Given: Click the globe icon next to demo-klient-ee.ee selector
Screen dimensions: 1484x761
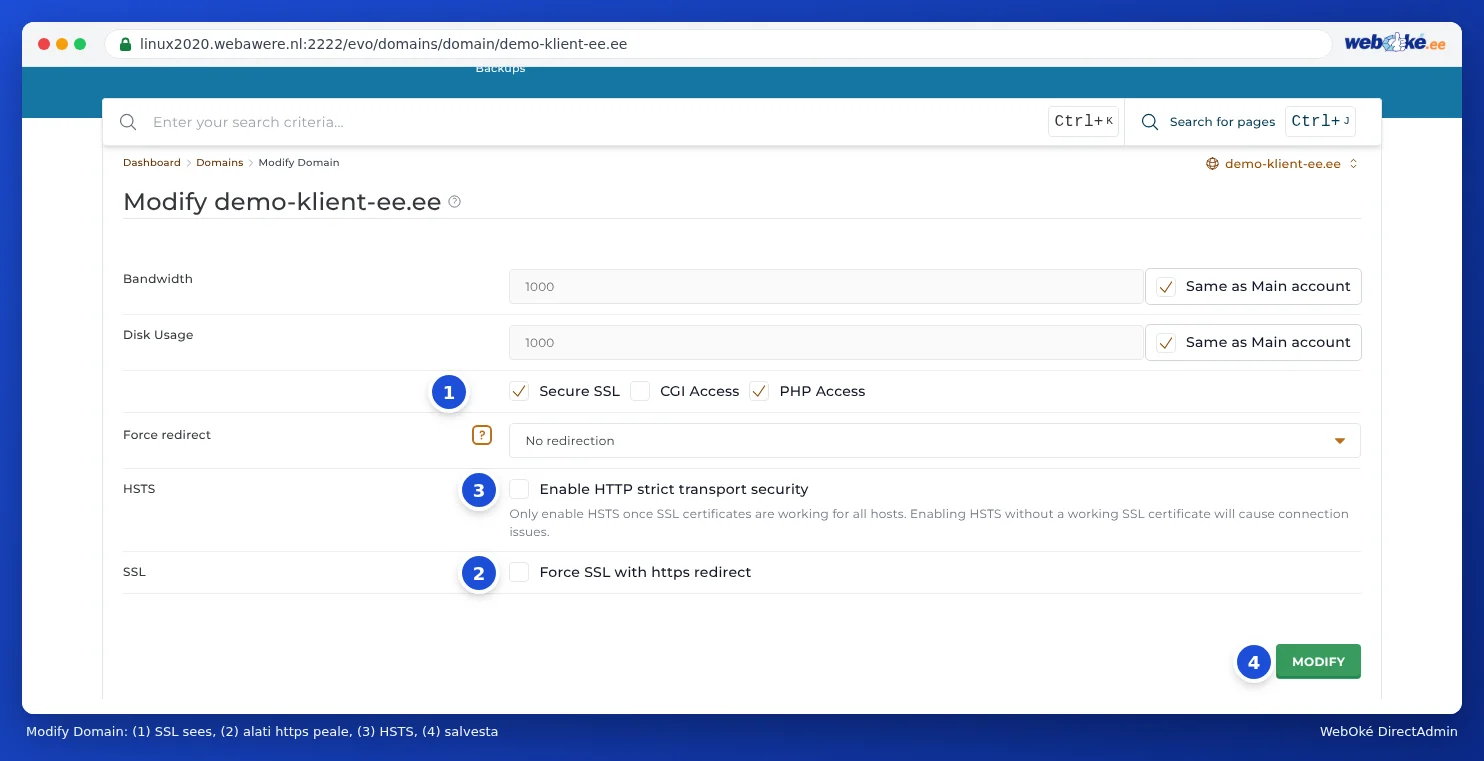Looking at the screenshot, I should point(1212,163).
